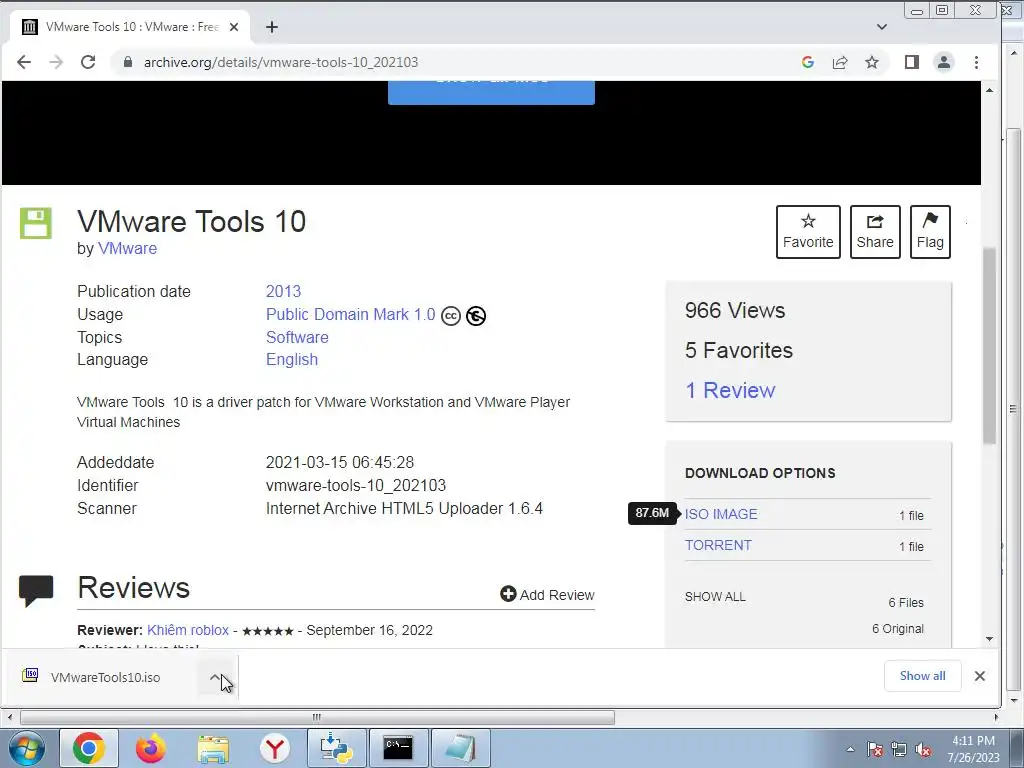Click the browser forward arrow
The height and width of the screenshot is (768, 1024).
tap(56, 62)
